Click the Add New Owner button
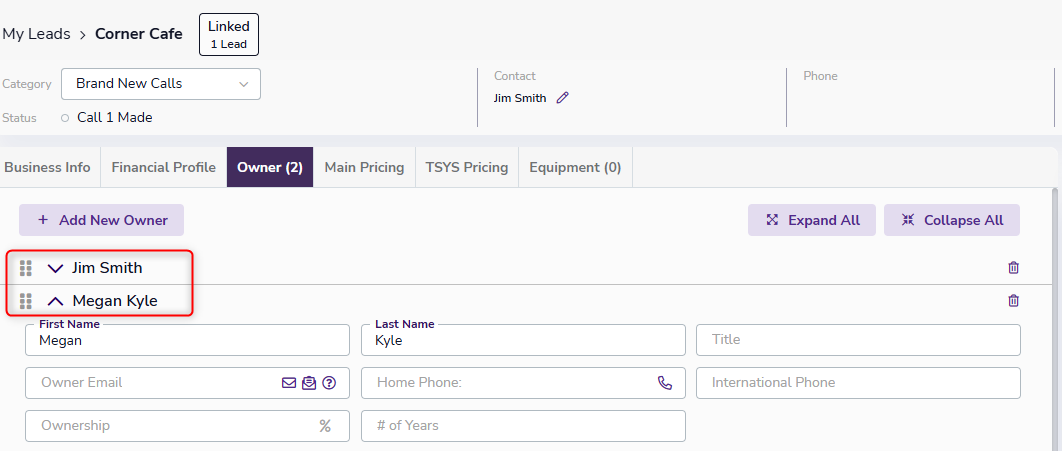The image size is (1062, 451). pyautogui.click(x=101, y=220)
